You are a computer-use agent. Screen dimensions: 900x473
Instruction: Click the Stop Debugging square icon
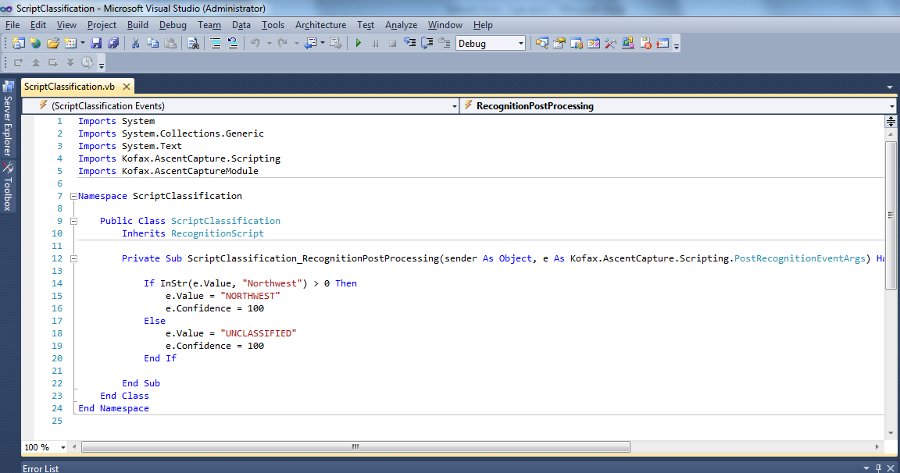393,44
